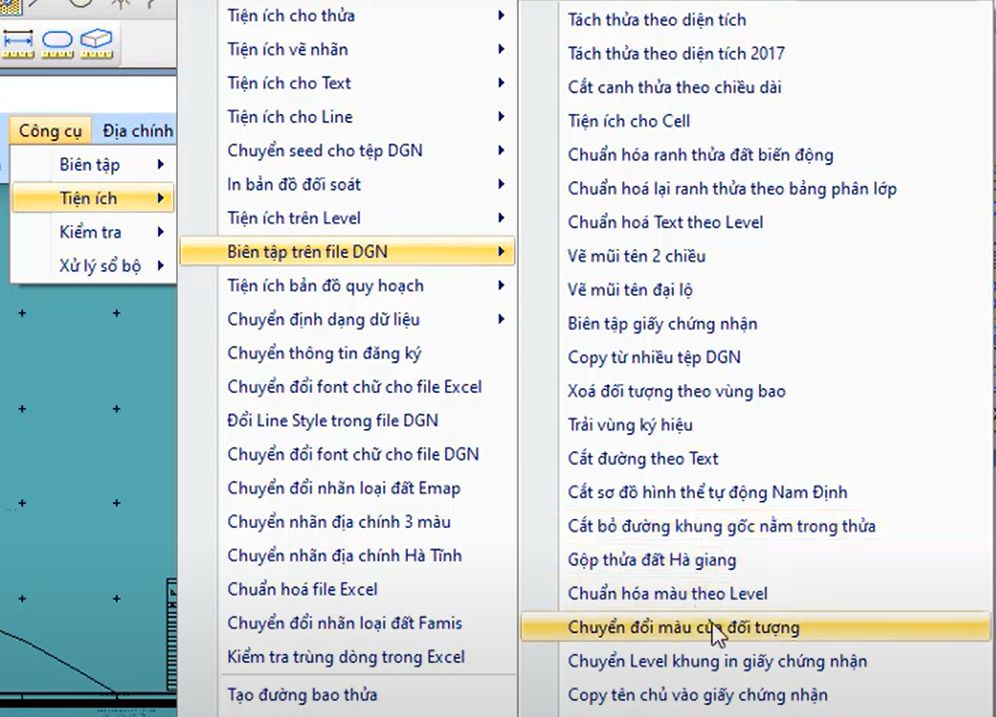Screen dimensions: 996x717
Task: Choose "Chuẩn hóa màu theo Level"
Action: tap(667, 593)
